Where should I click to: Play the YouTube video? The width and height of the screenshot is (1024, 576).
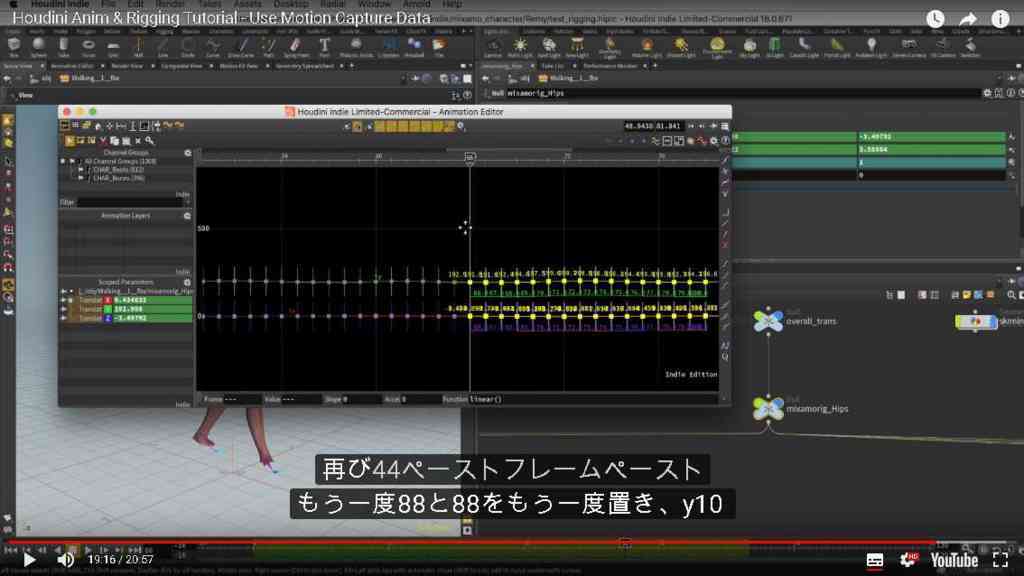coord(29,560)
